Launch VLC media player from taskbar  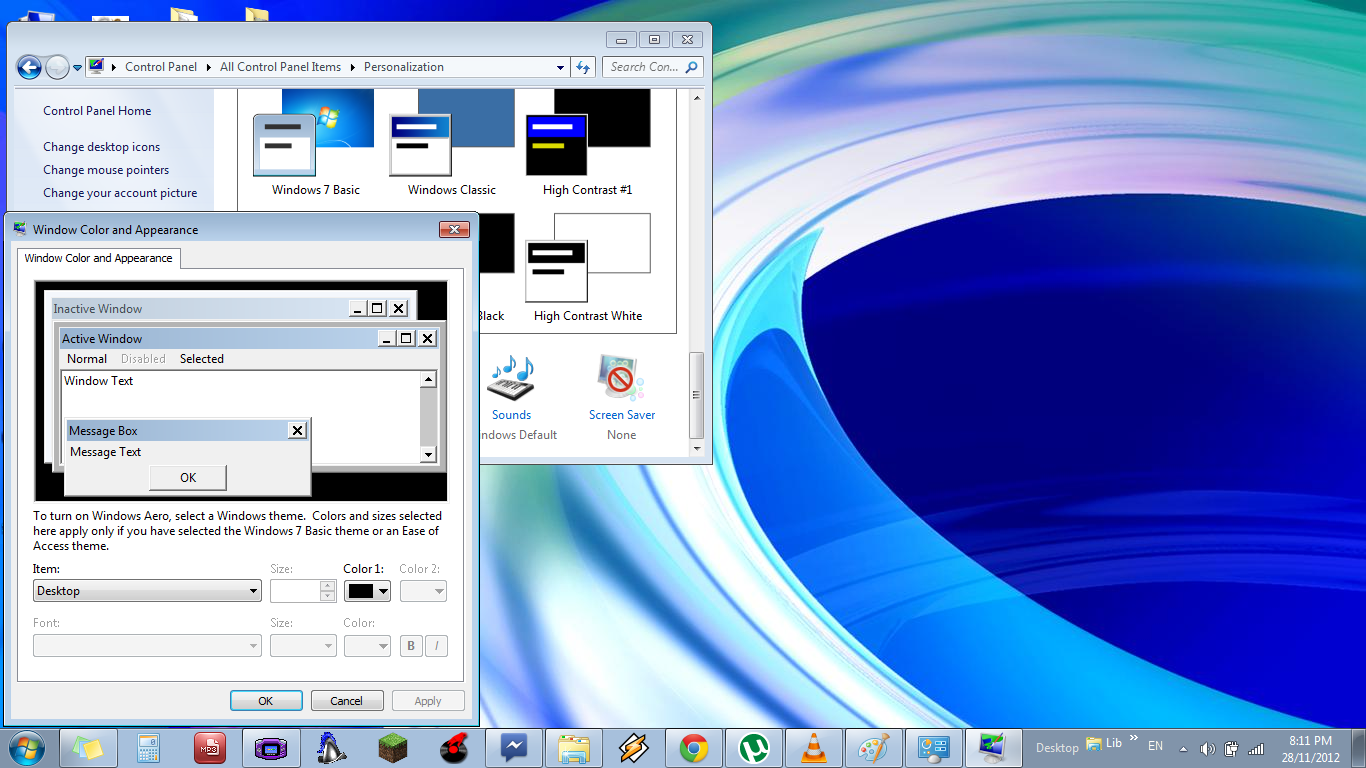[x=815, y=747]
